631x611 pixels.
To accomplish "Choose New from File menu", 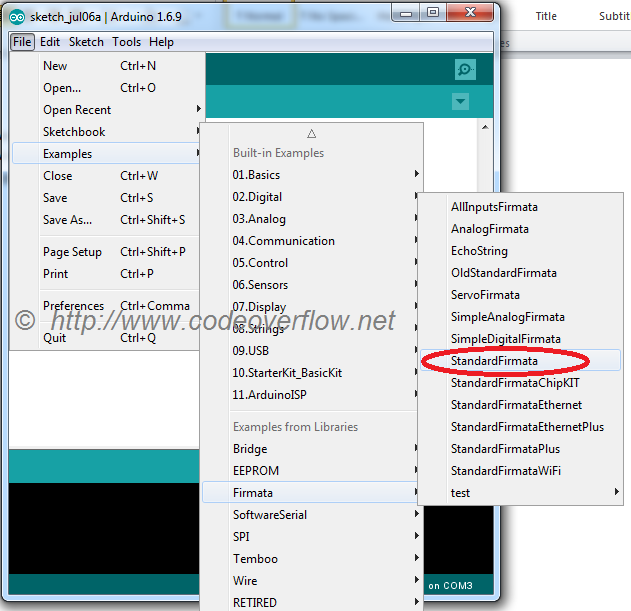I will pyautogui.click(x=106, y=66).
